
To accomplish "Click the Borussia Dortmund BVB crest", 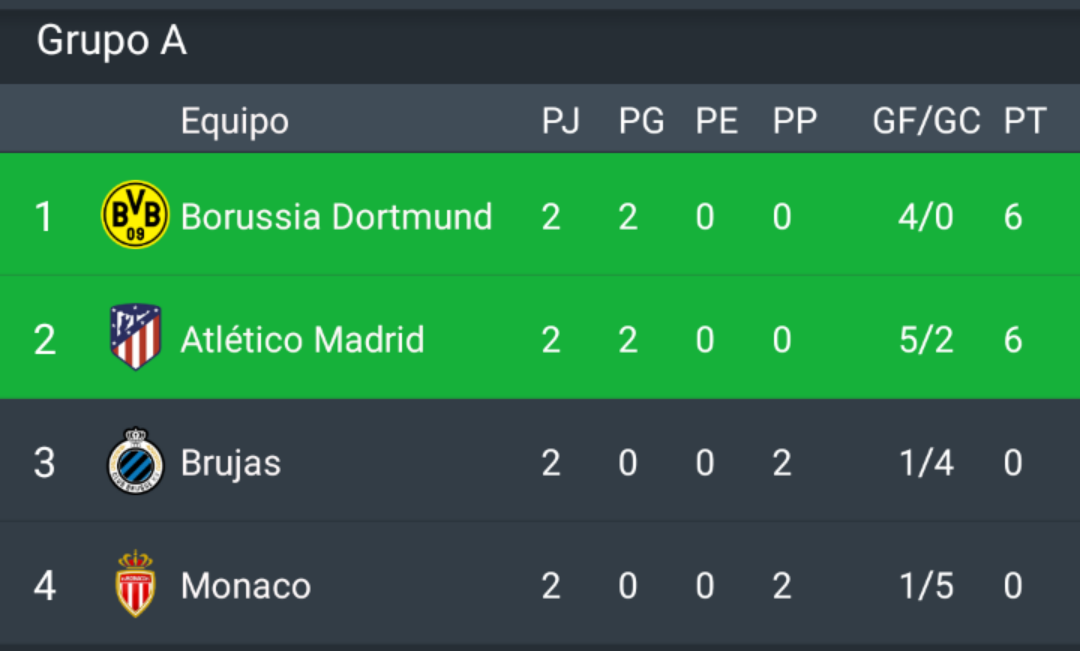I will 135,214.
